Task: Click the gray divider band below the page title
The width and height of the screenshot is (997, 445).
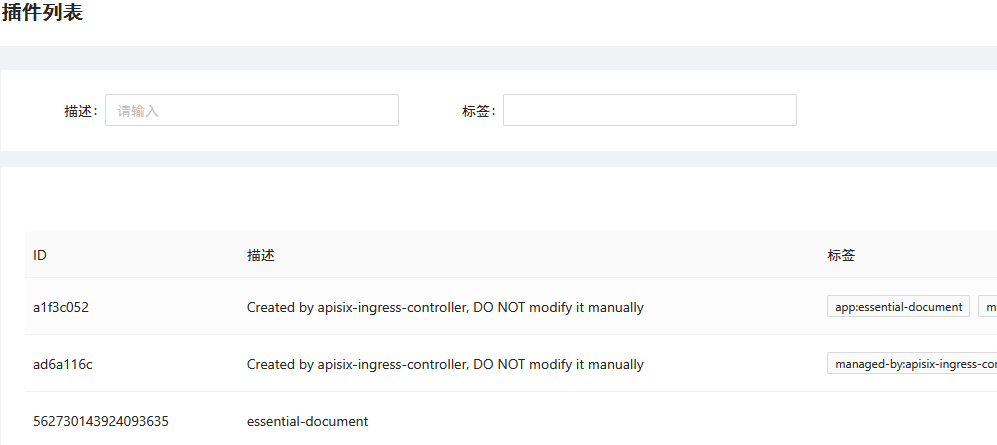Action: (x=500, y=58)
